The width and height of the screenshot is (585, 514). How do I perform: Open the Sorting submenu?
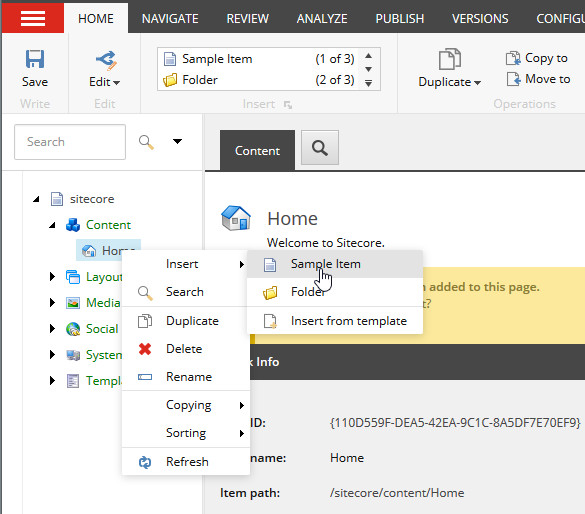coord(185,433)
